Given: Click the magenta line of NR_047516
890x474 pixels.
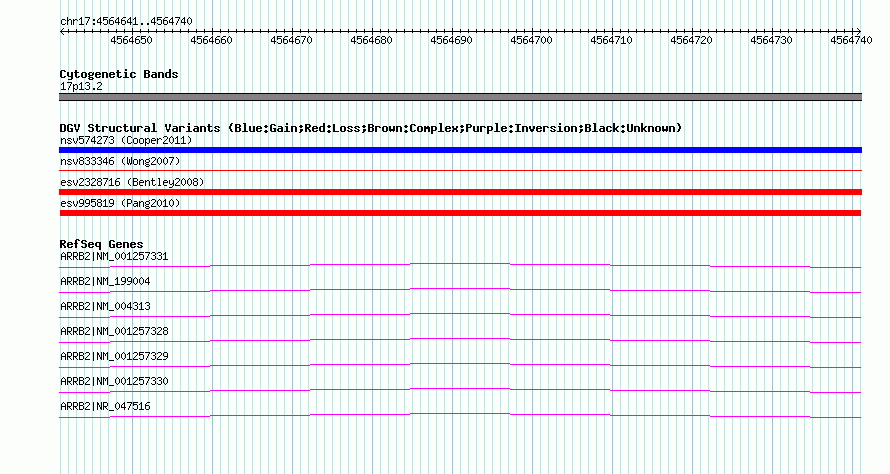Looking at the screenshot, I should click(x=460, y=415).
